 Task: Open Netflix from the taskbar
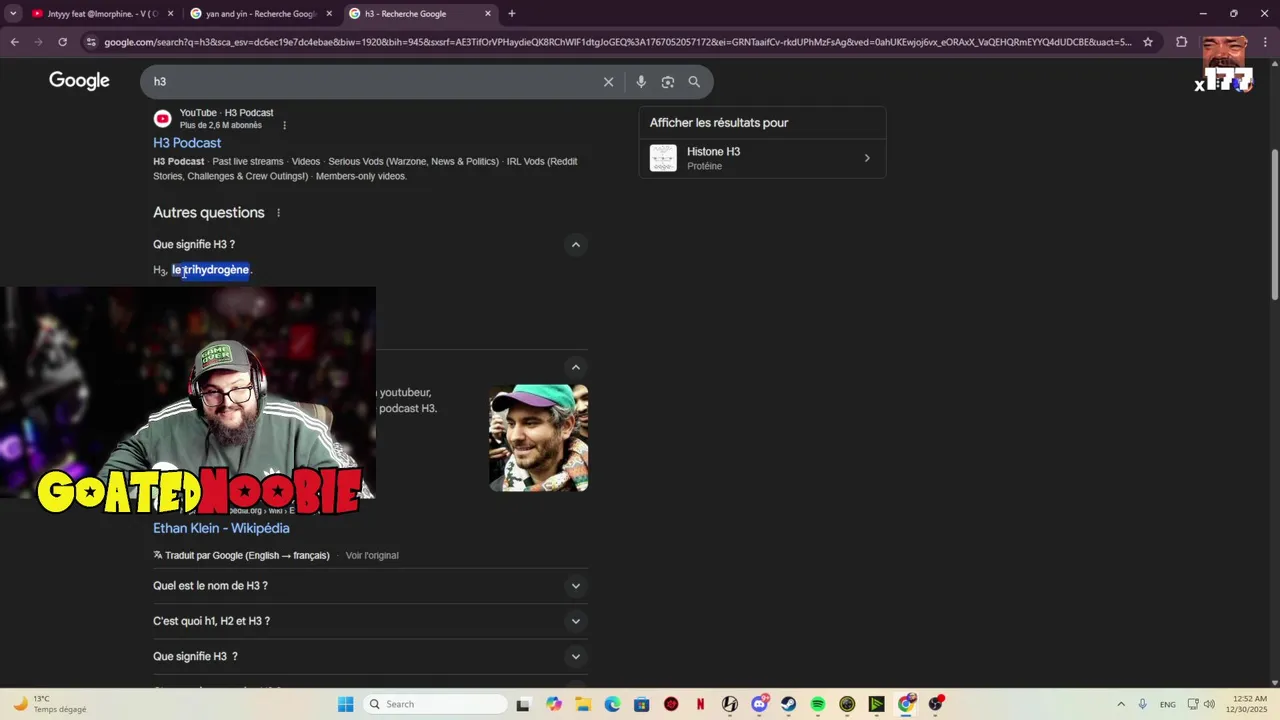pyautogui.click(x=700, y=704)
